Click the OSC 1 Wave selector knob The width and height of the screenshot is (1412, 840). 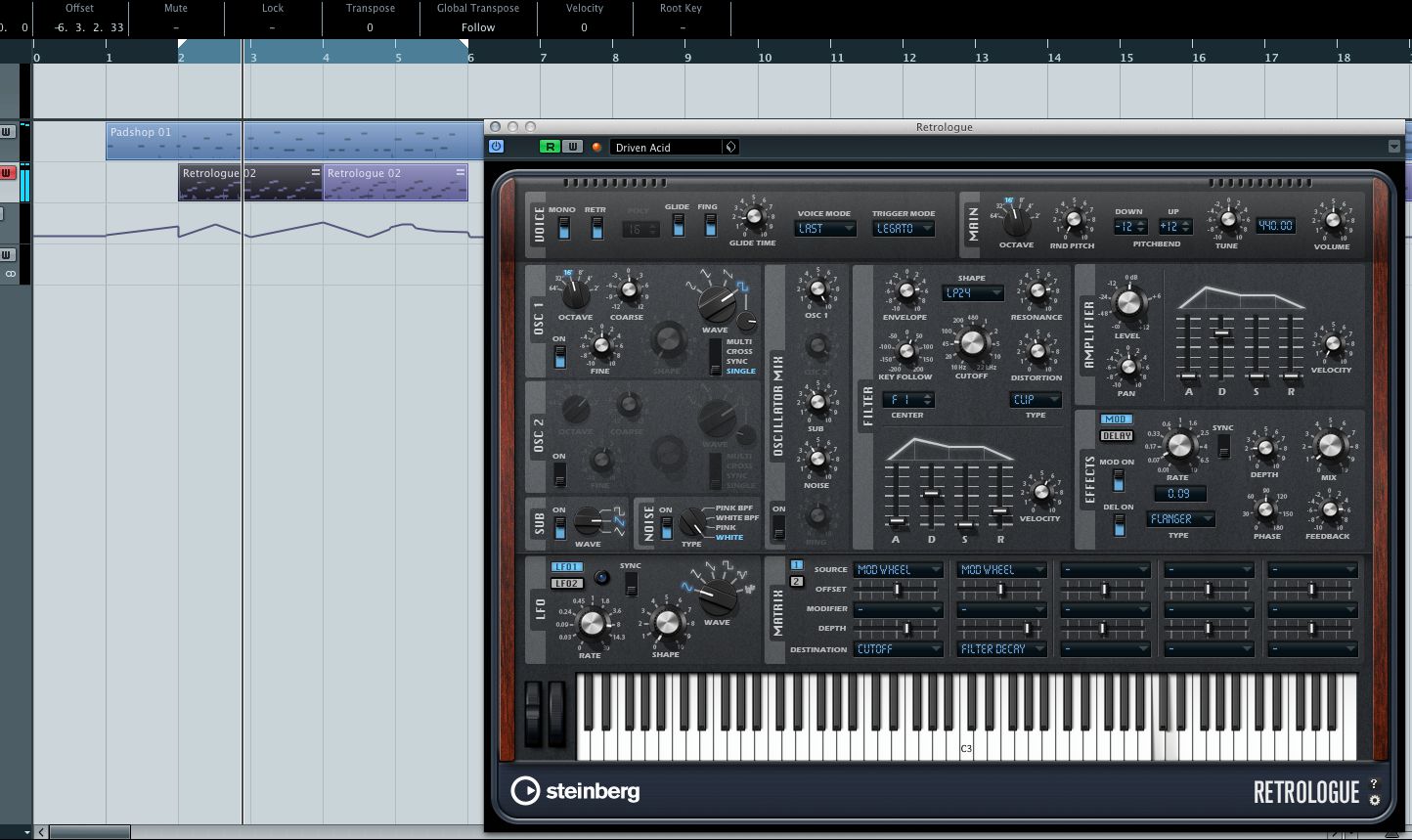click(x=717, y=304)
